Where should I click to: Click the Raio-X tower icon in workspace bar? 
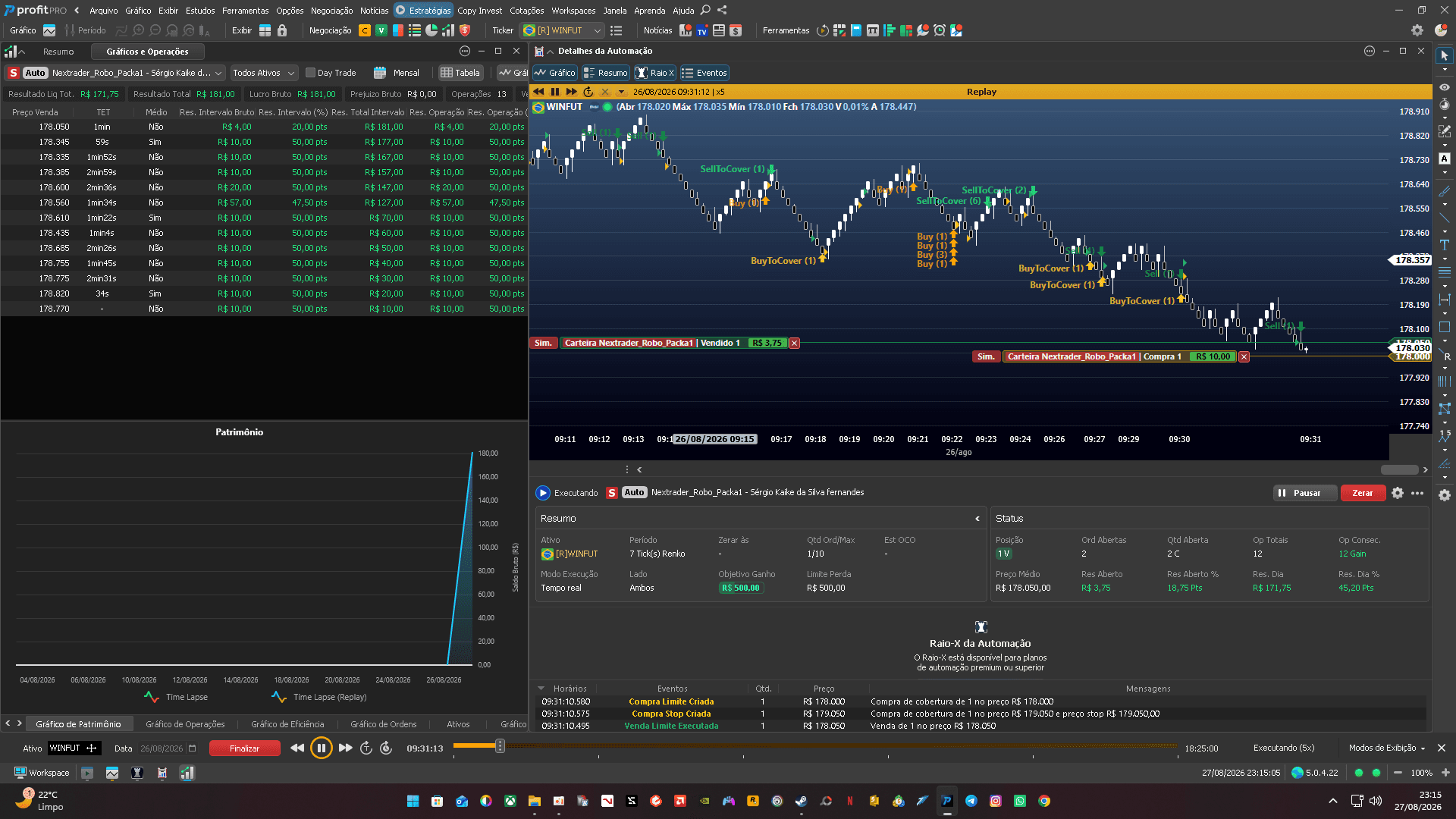(137, 773)
